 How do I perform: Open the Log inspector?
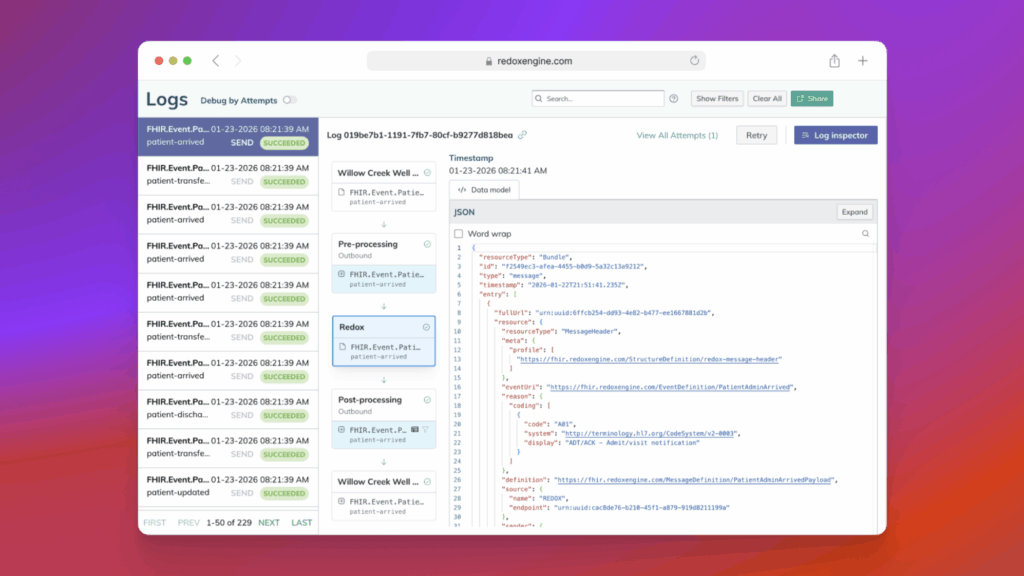pyautogui.click(x=835, y=135)
